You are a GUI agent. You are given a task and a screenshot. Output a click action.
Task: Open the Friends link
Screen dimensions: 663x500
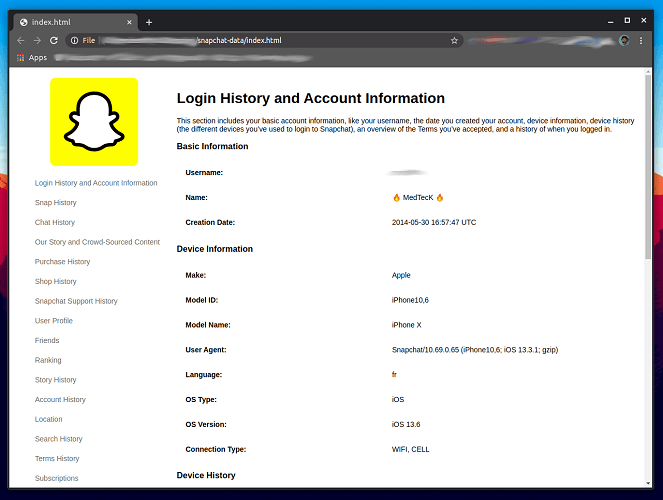tap(47, 340)
